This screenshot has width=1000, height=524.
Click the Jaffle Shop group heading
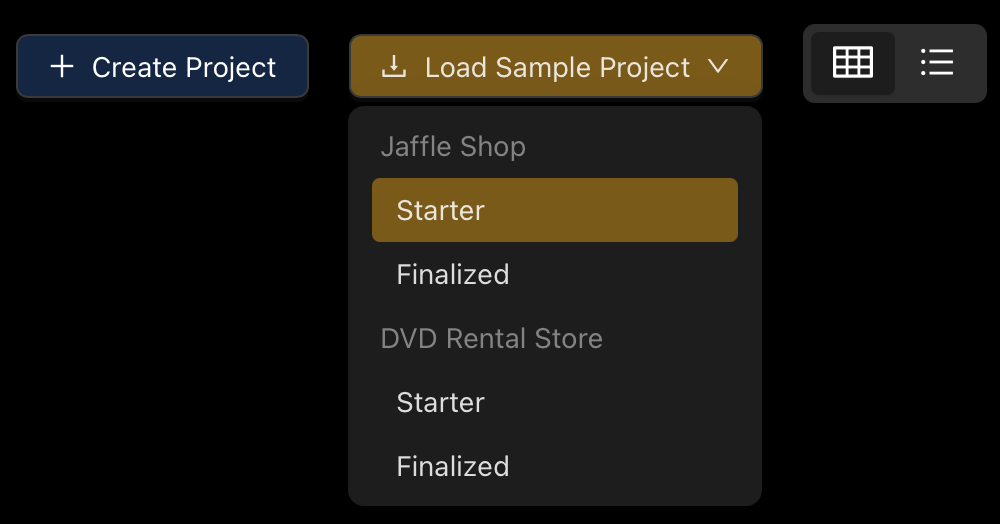point(453,147)
